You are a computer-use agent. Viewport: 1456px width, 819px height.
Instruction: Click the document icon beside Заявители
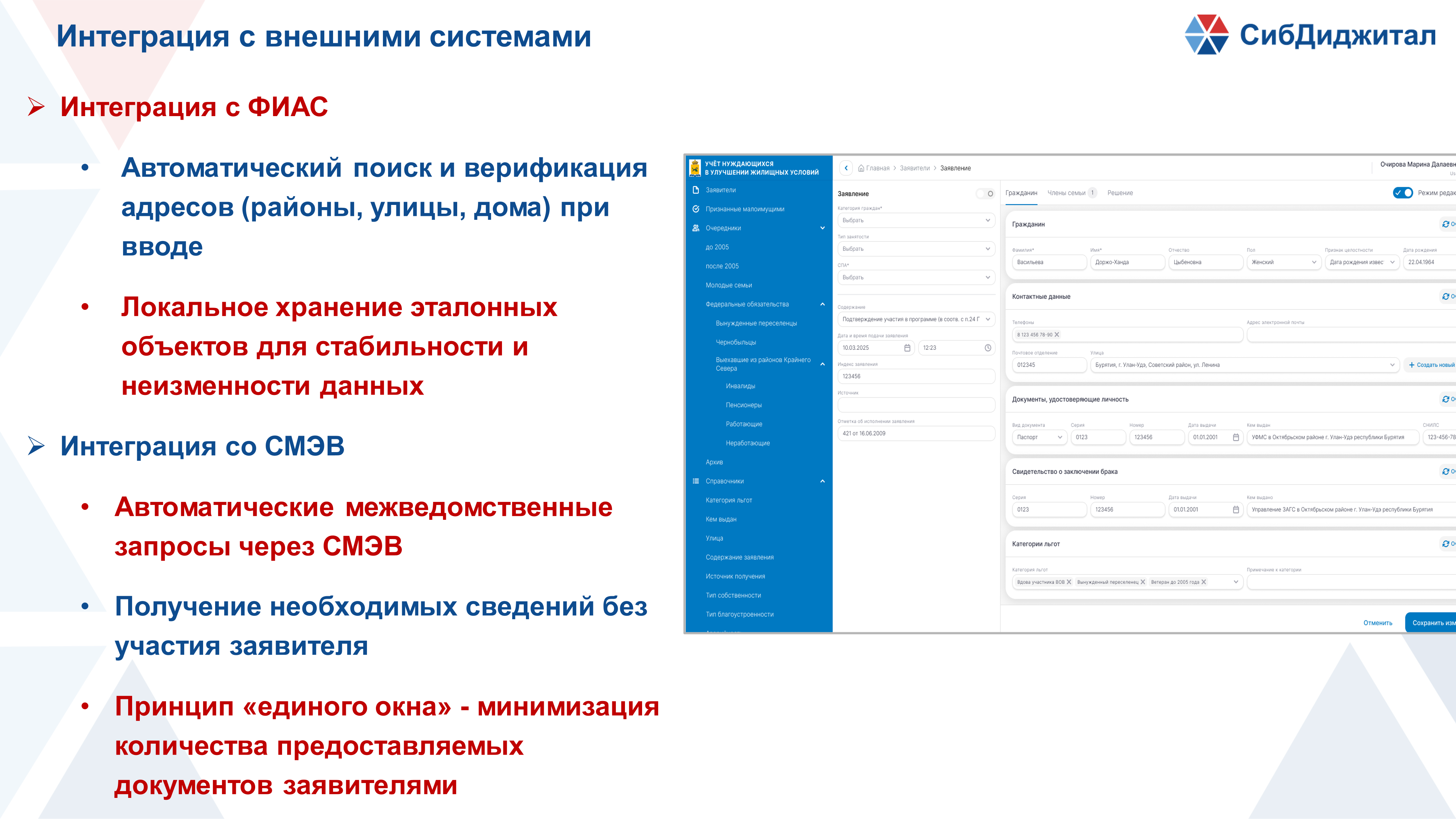[x=696, y=190]
